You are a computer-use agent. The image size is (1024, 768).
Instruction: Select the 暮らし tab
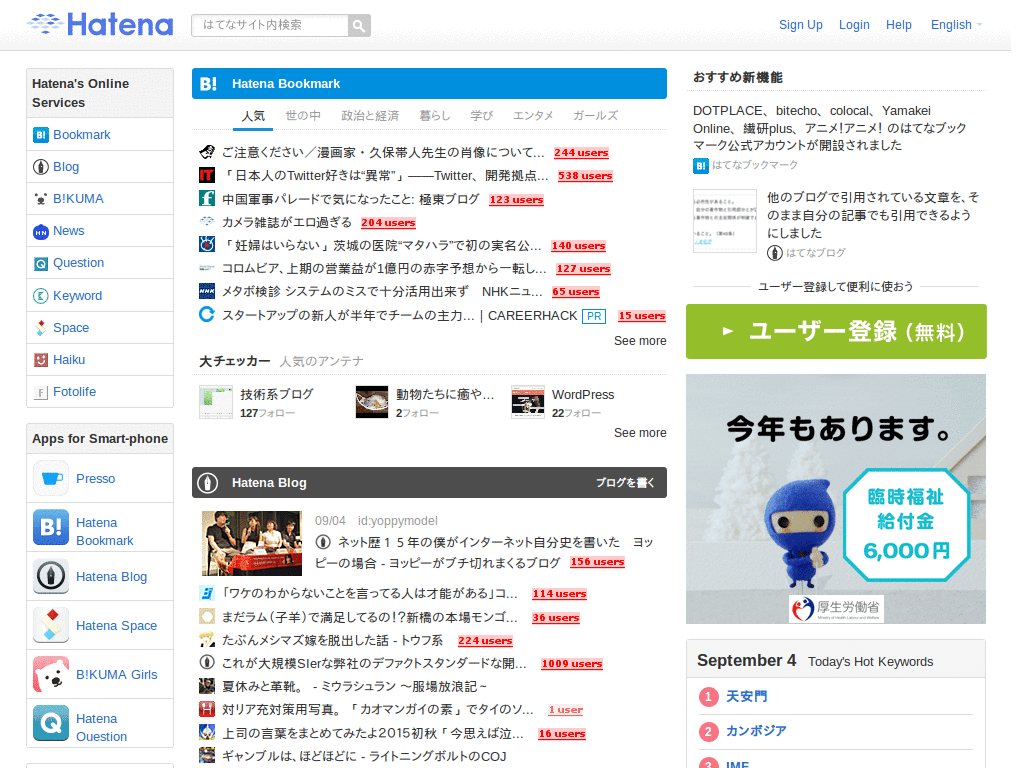click(x=435, y=116)
